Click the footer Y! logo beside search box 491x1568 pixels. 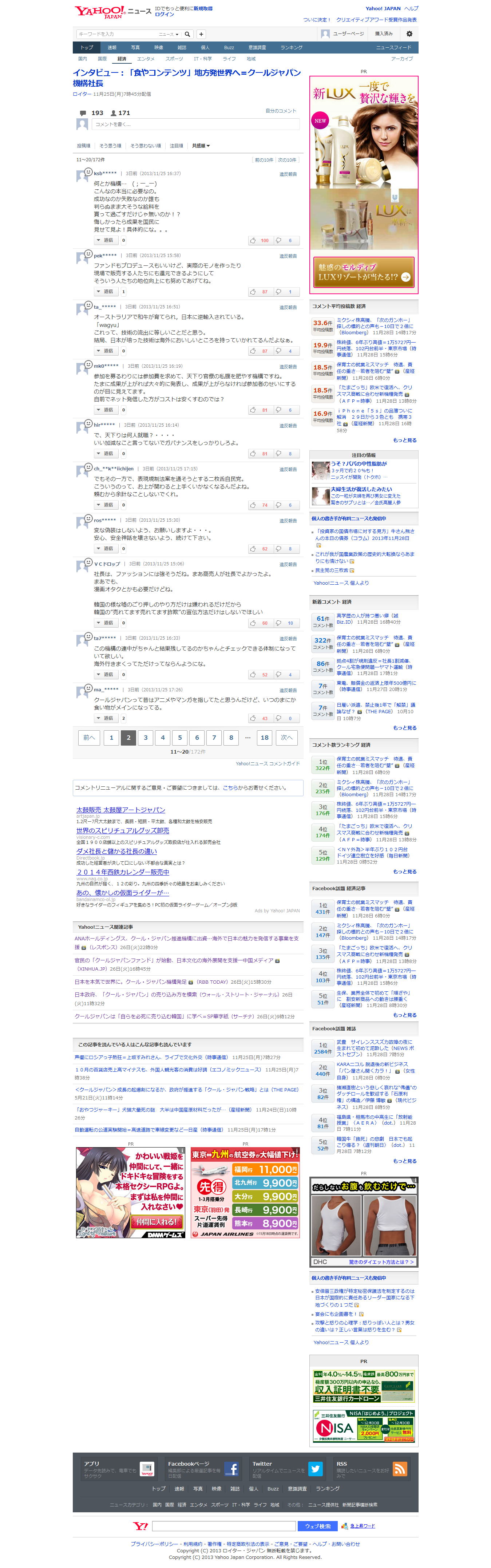tap(141, 1526)
